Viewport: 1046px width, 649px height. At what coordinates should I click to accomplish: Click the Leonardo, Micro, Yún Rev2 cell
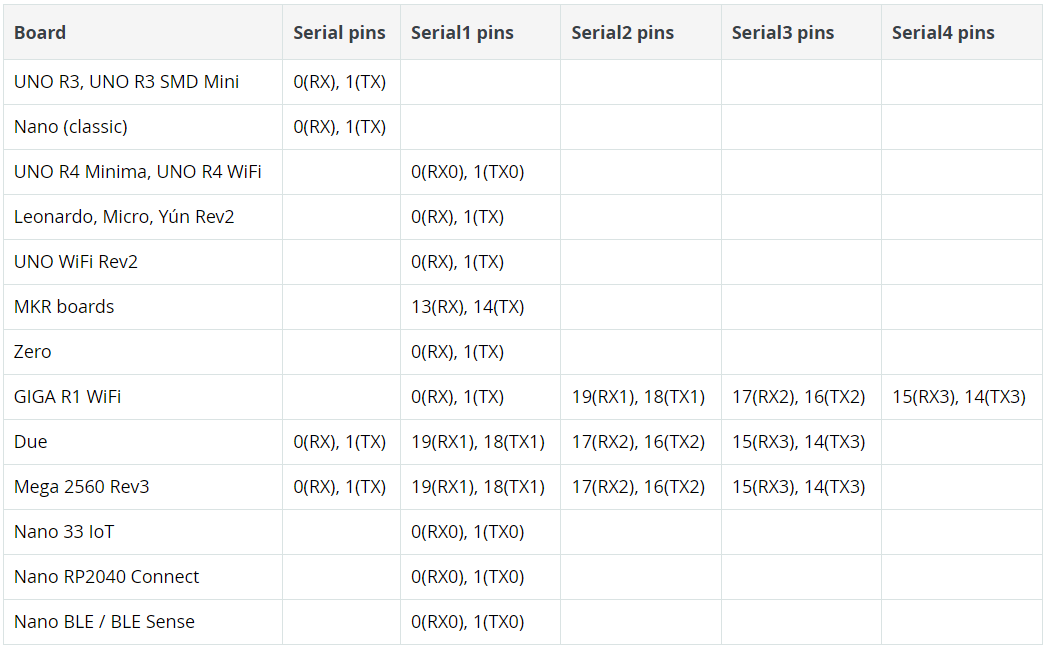coord(124,217)
